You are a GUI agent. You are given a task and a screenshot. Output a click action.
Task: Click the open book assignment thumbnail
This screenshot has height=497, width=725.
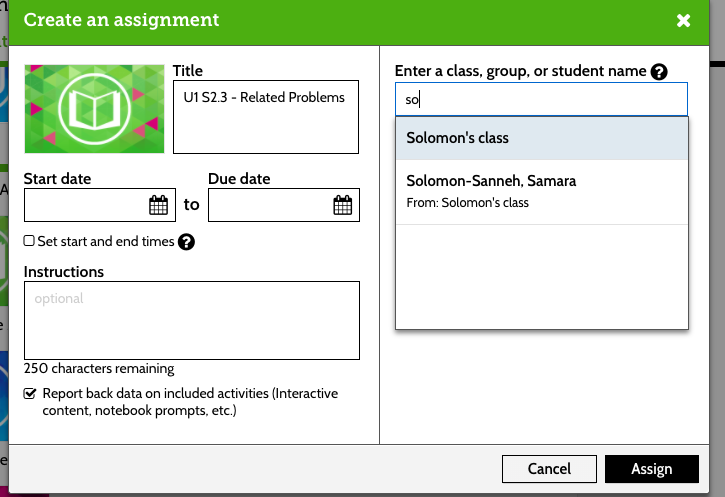(94, 109)
